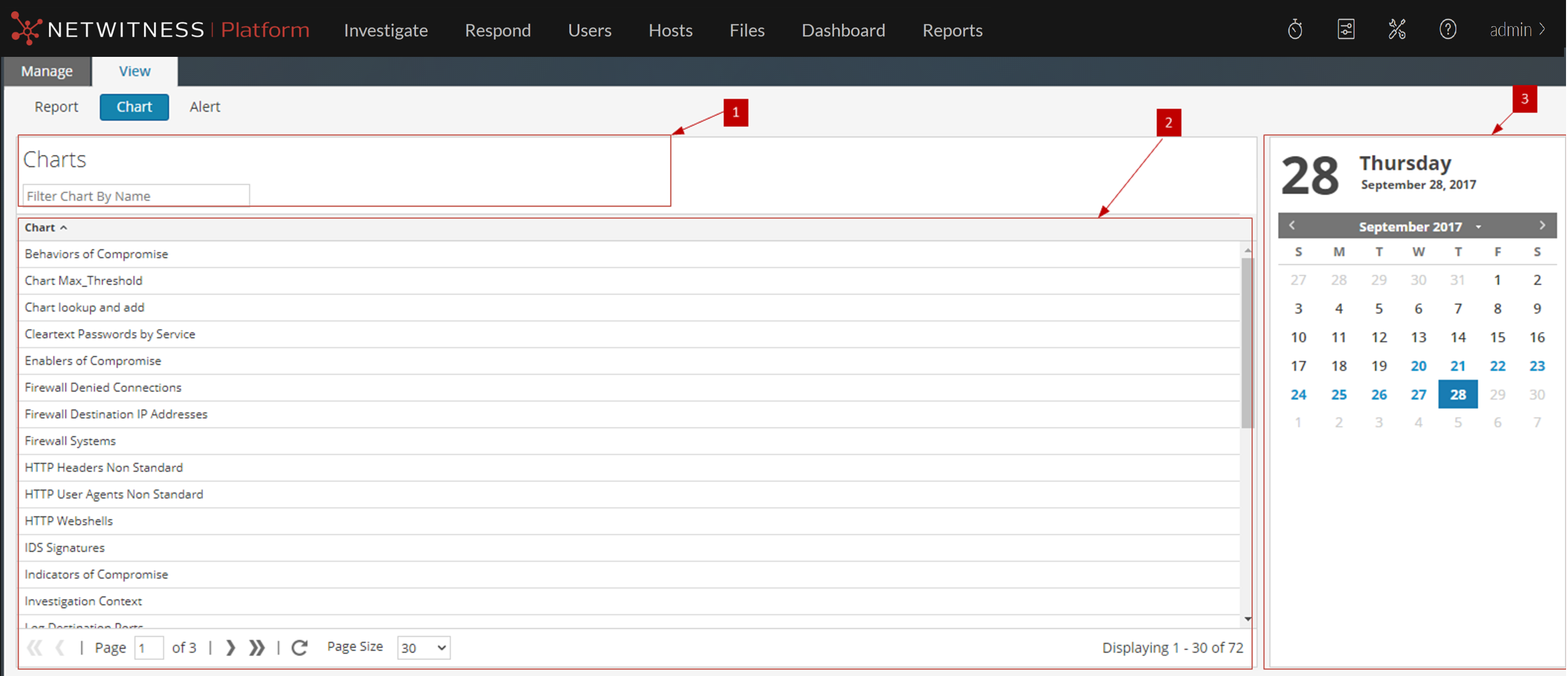Select the Alert view button
Screen dimensions: 1568x676
(205, 107)
